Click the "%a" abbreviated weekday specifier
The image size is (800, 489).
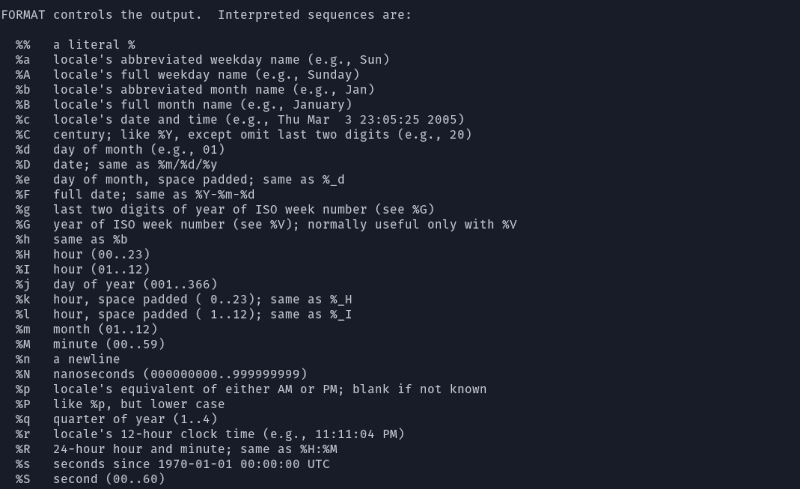(23, 60)
